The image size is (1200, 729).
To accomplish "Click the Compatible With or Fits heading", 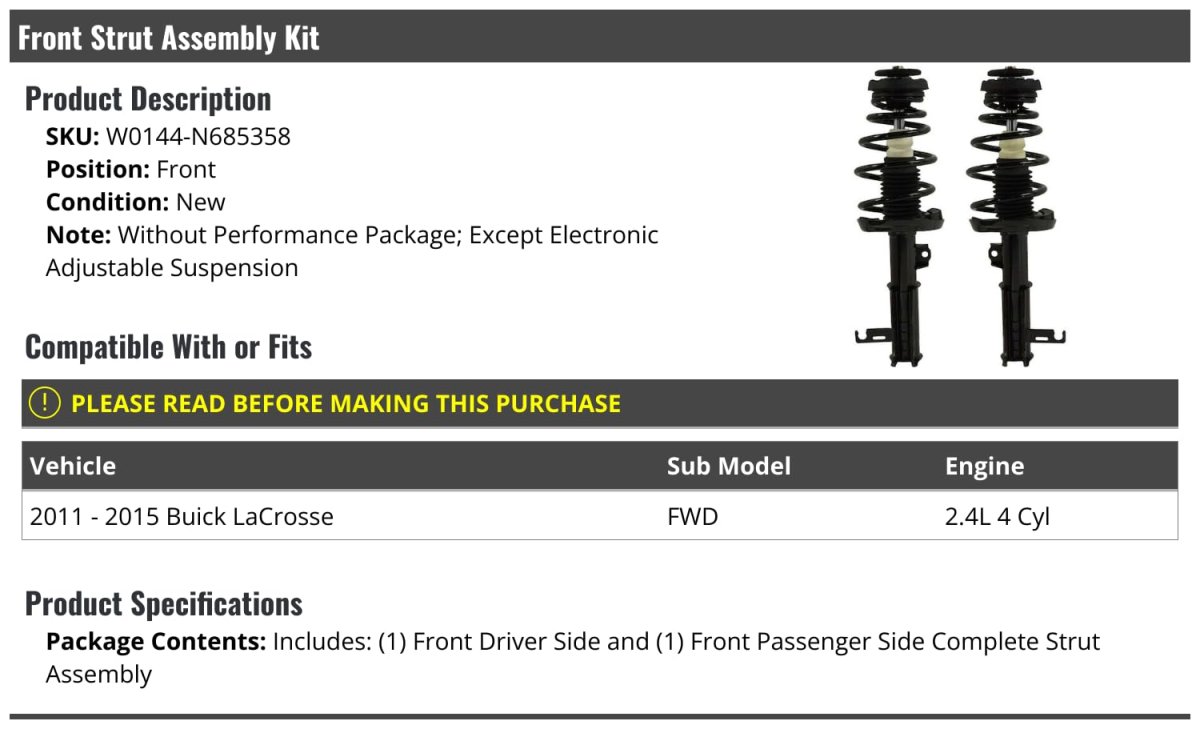I will pyautogui.click(x=168, y=347).
